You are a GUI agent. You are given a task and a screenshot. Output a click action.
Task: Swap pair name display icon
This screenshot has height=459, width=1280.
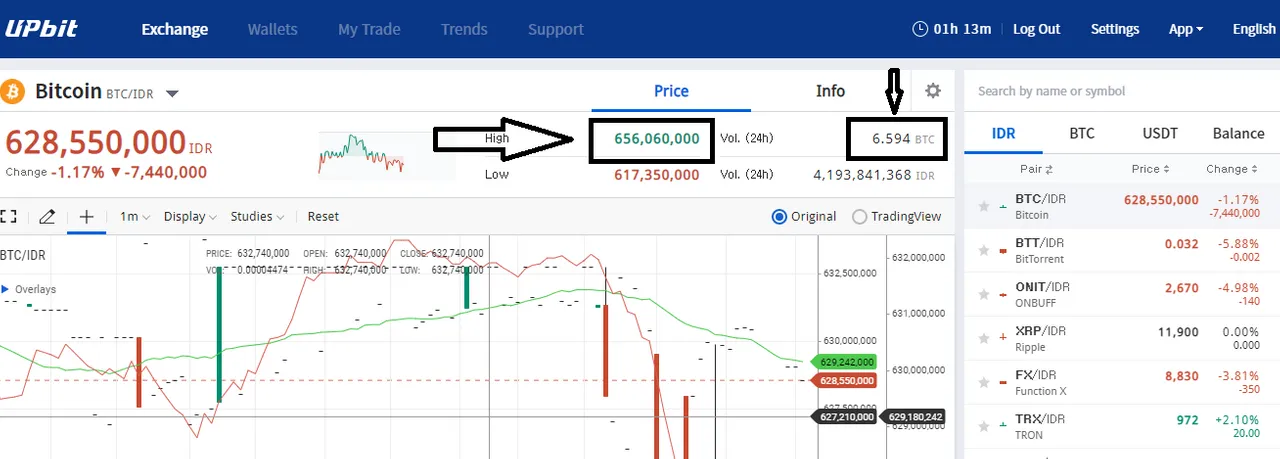1050,170
